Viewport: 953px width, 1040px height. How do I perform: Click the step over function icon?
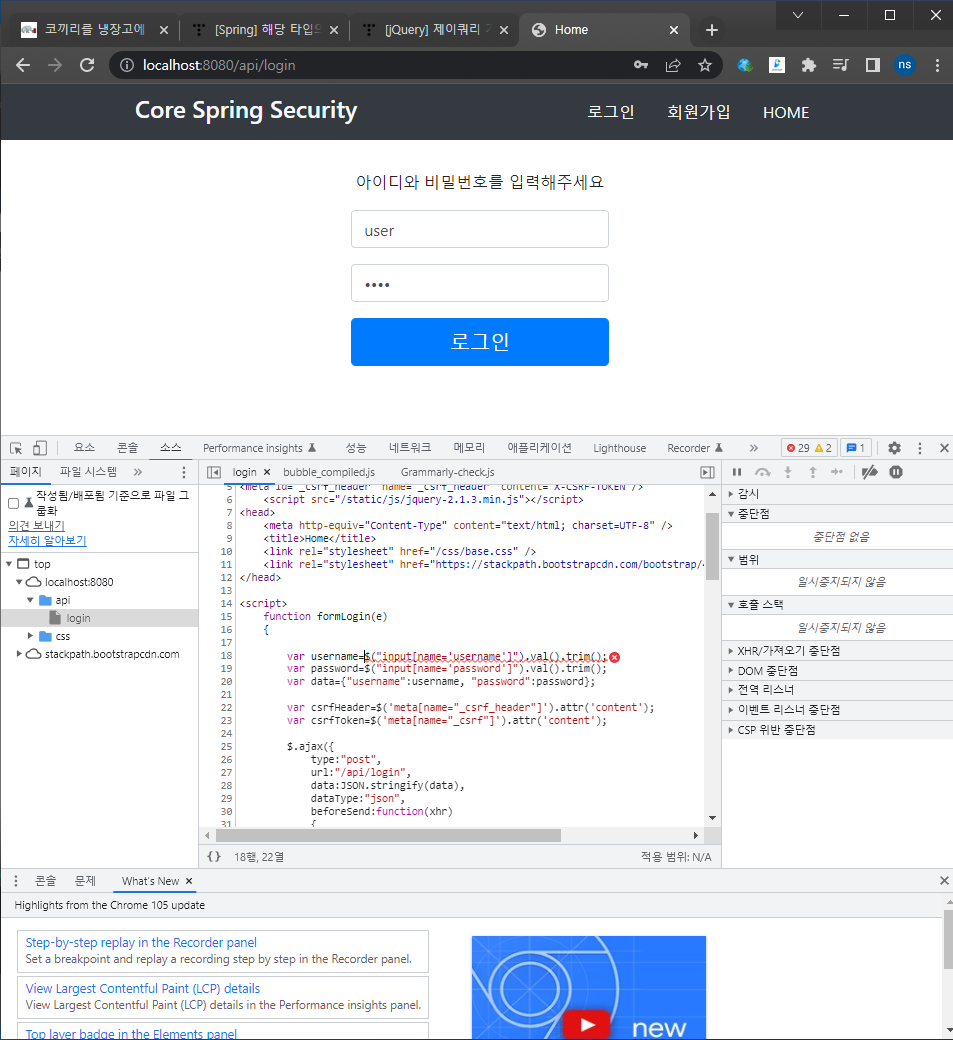point(763,472)
